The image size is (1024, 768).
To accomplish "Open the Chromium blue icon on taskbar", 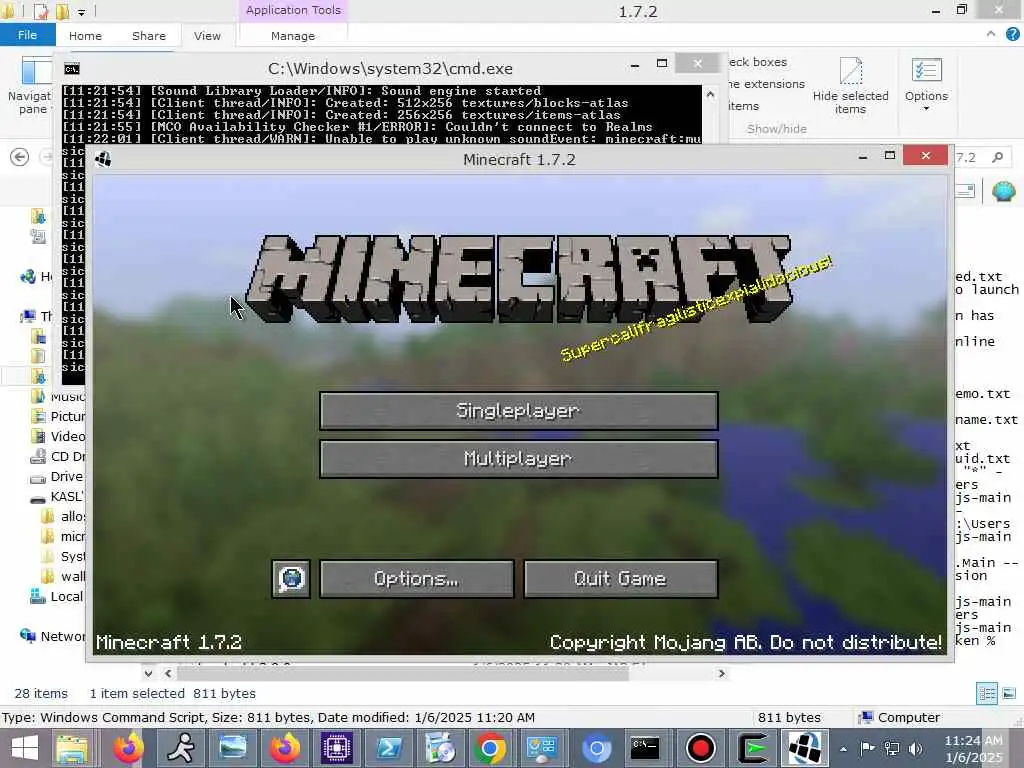I will coord(596,748).
